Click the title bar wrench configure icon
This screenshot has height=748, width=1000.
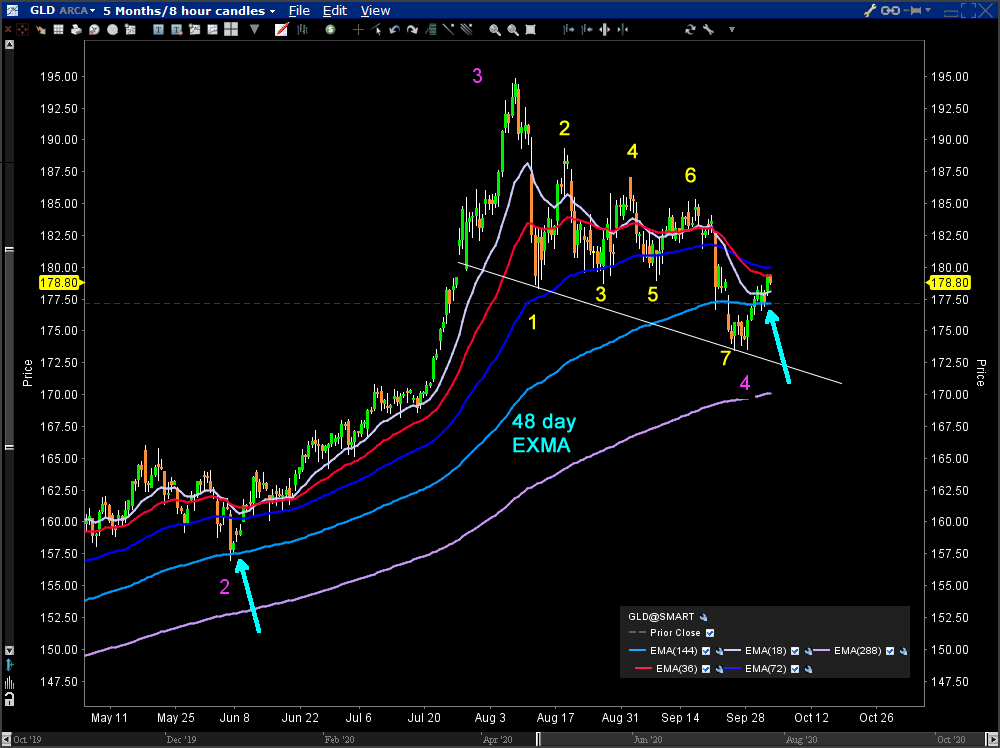click(x=870, y=10)
